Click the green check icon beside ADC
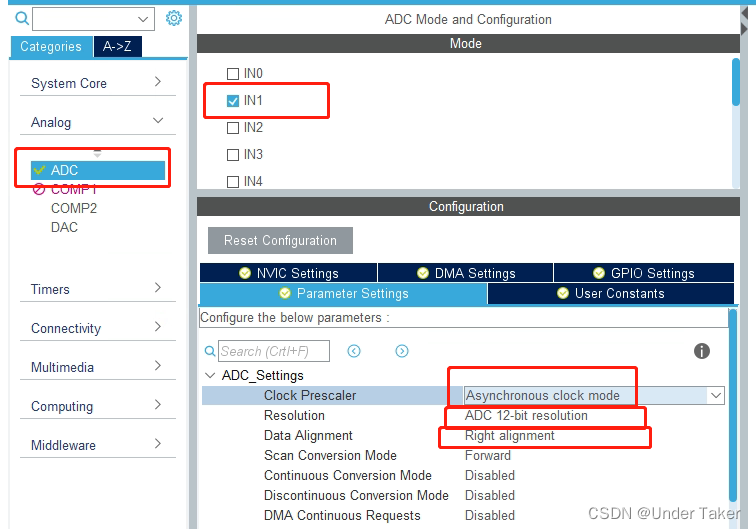Image resolution: width=756 pixels, height=529 pixels. [40, 170]
